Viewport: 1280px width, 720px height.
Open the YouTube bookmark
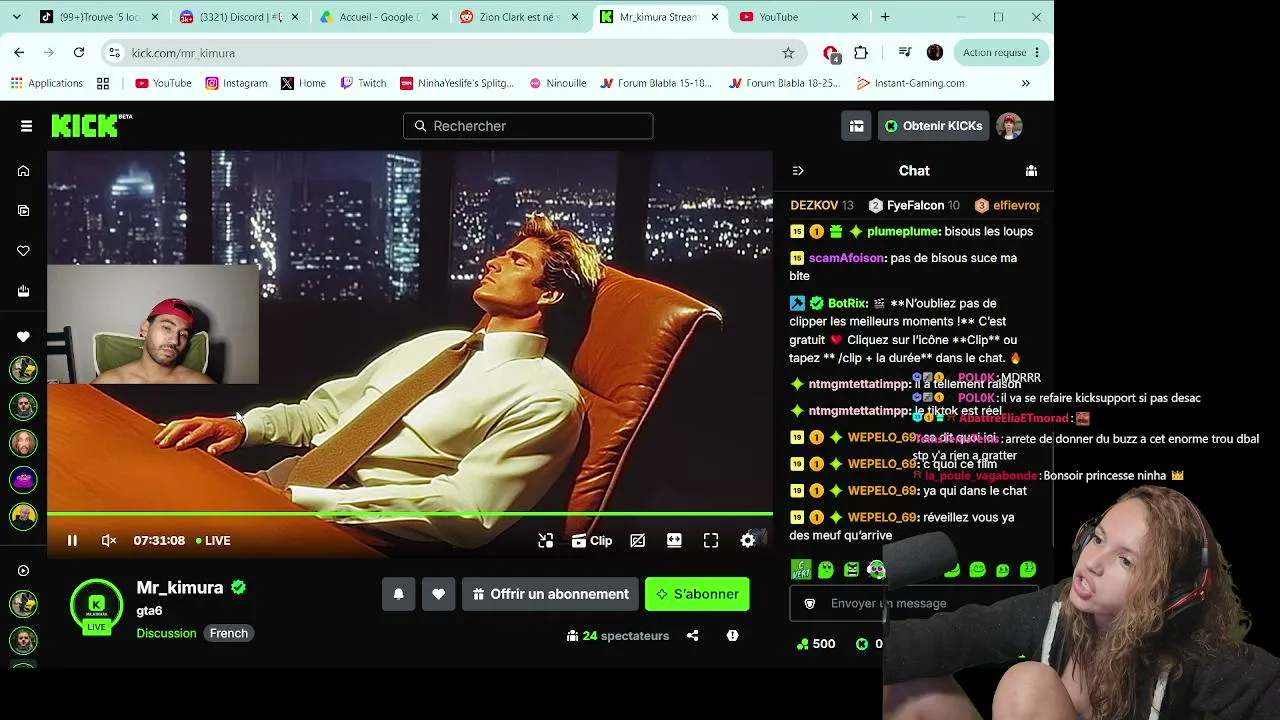(163, 83)
